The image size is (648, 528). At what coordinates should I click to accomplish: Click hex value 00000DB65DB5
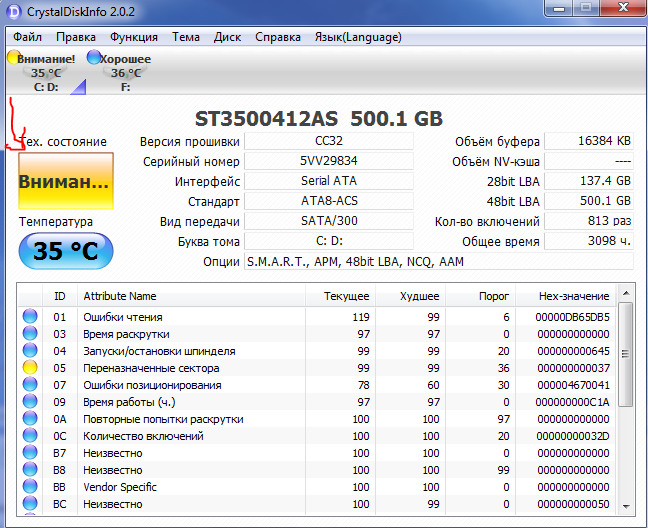pyautogui.click(x=572, y=317)
